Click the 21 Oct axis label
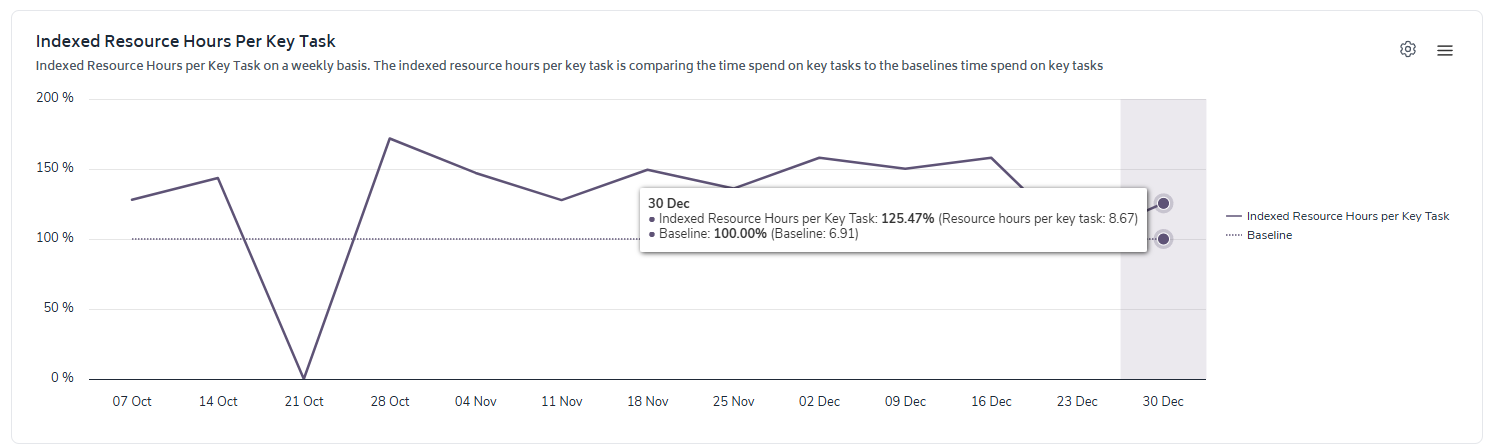 click(x=304, y=401)
